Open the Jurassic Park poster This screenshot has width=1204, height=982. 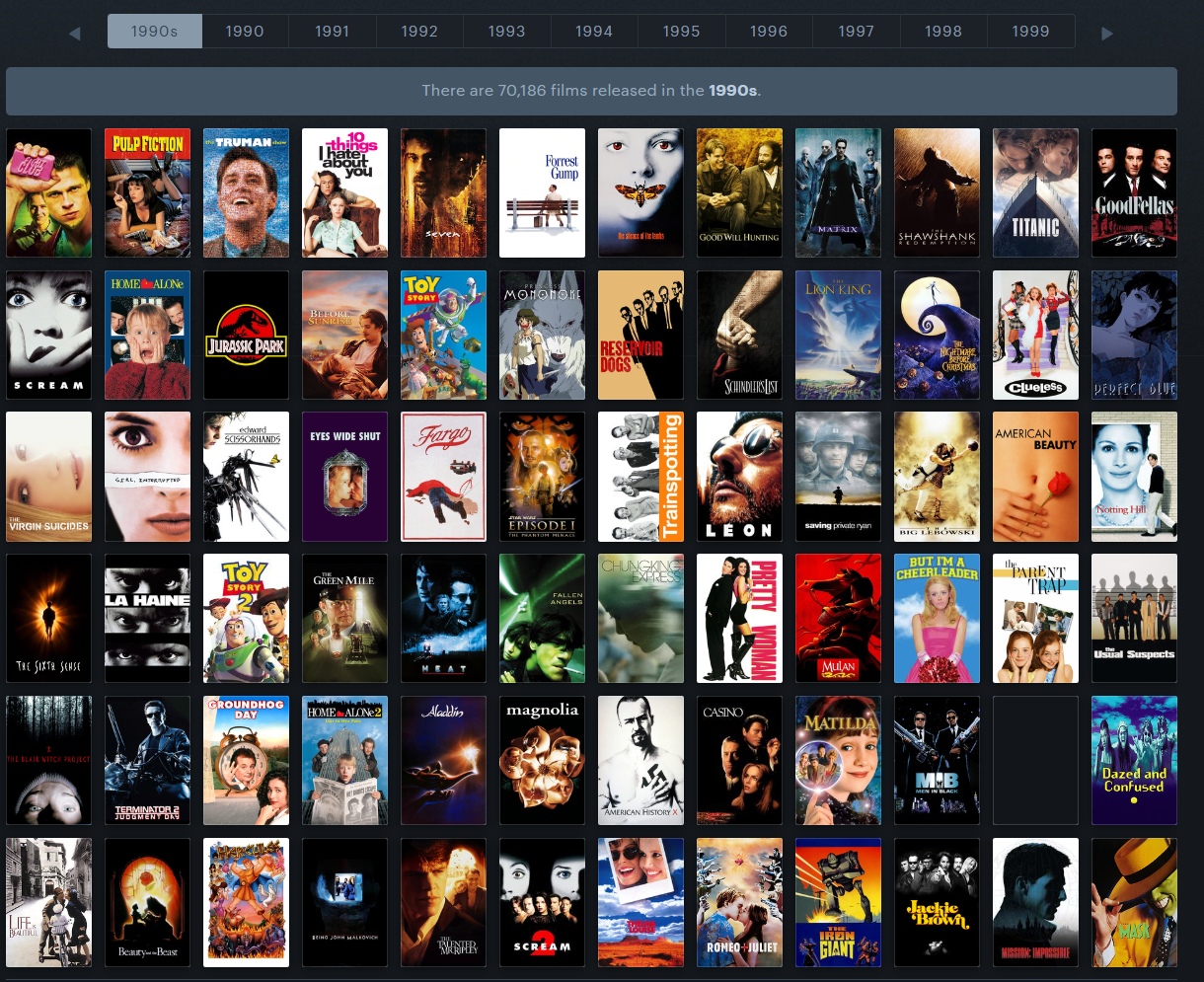(x=247, y=336)
